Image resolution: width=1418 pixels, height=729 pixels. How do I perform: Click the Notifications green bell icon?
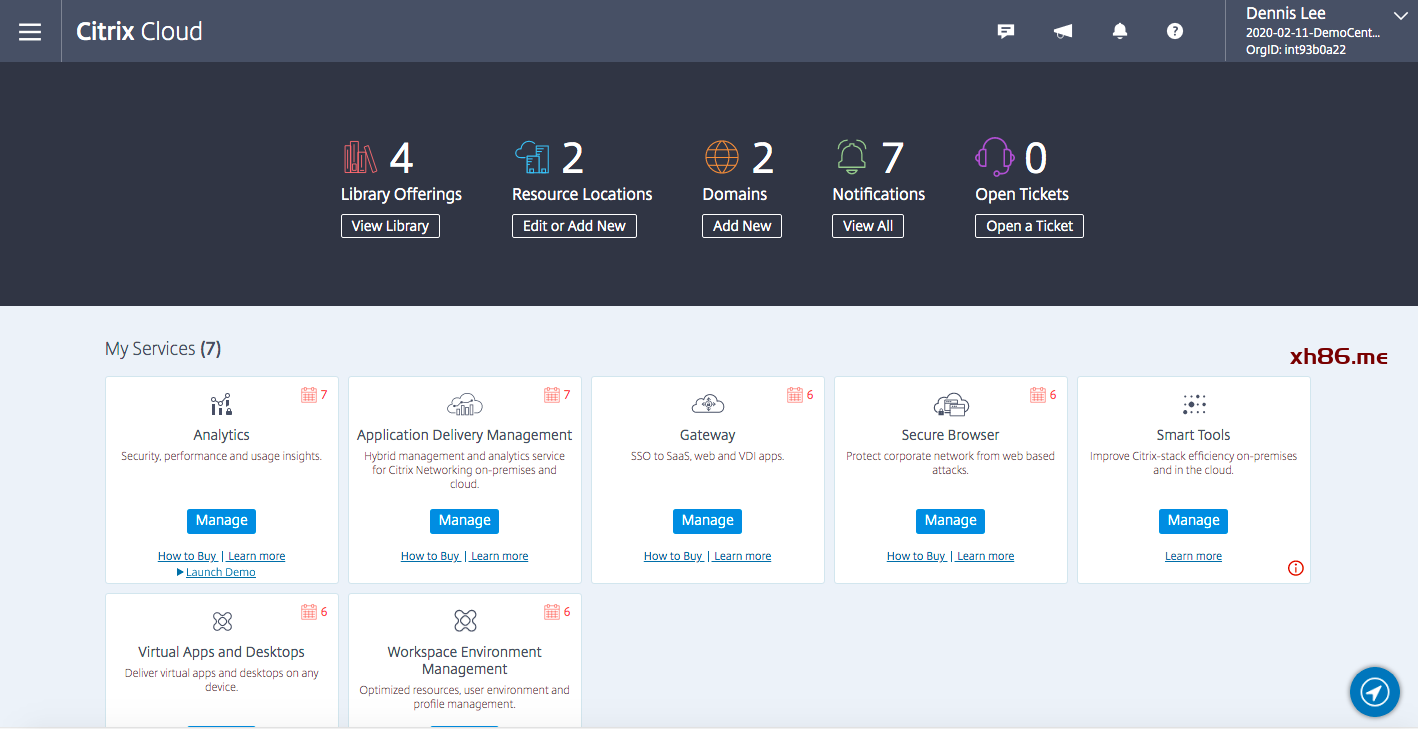pos(852,157)
